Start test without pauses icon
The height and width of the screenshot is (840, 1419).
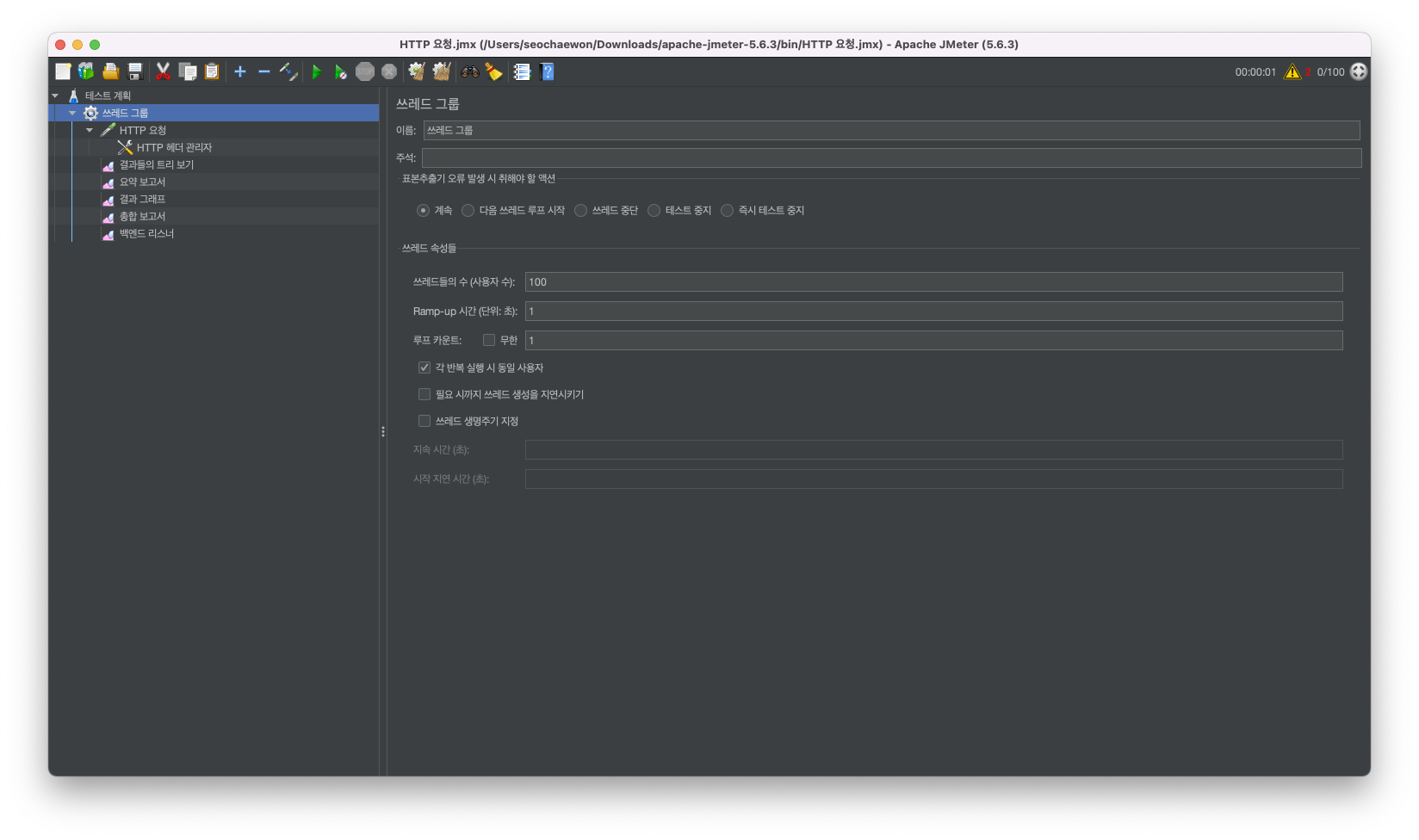pos(341,71)
